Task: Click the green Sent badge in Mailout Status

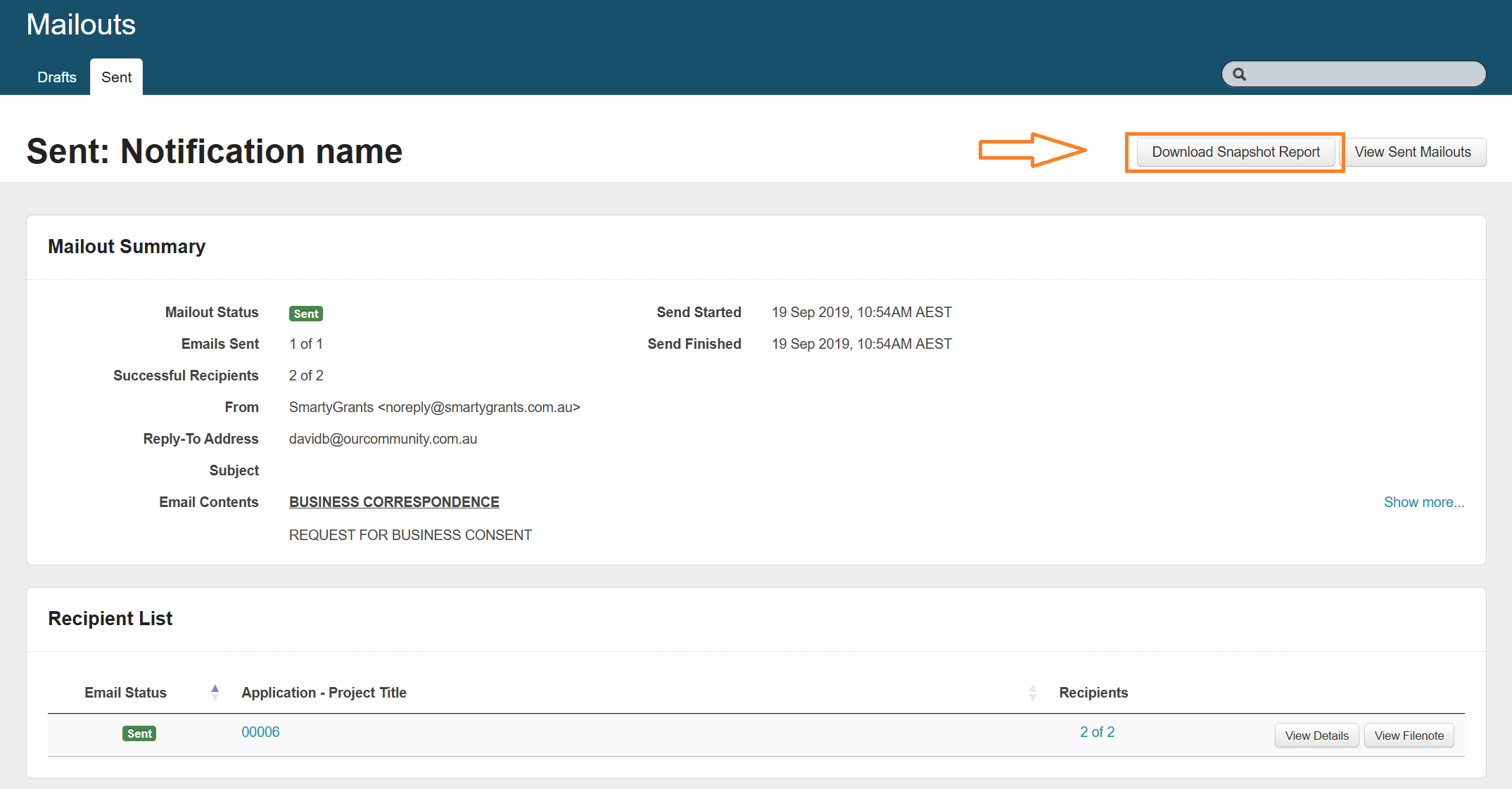Action: 305,314
